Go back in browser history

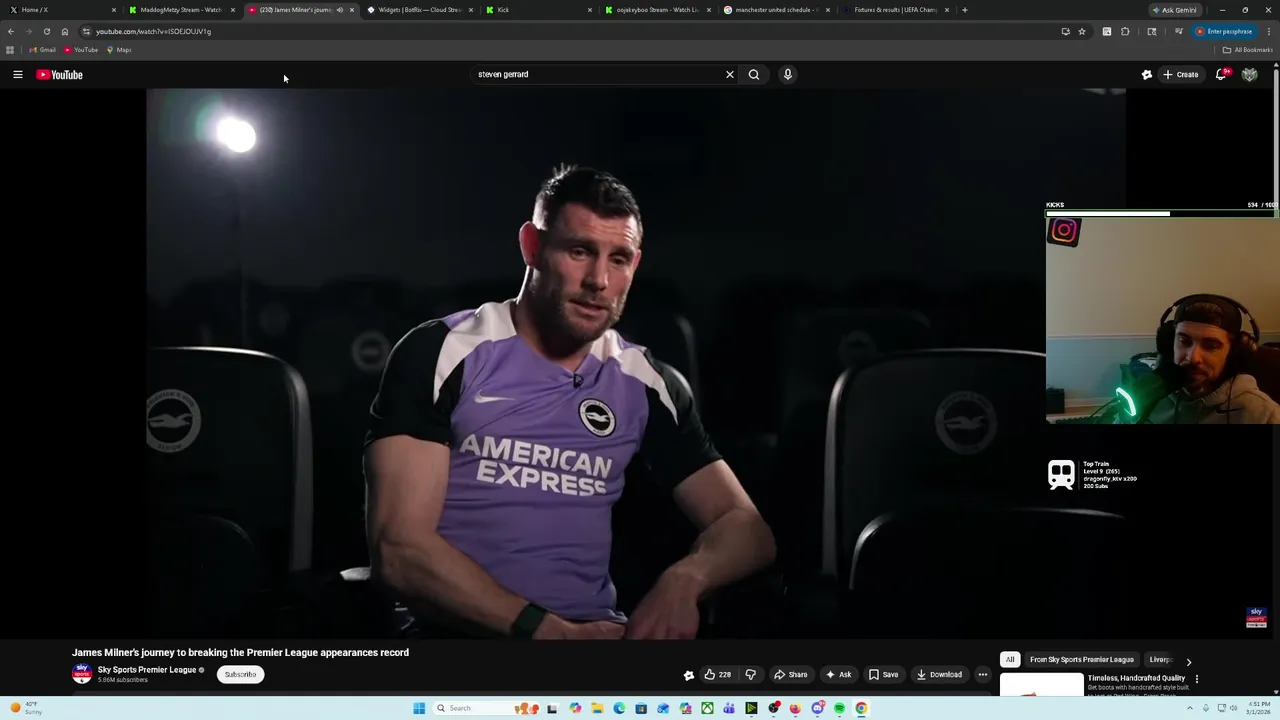pyautogui.click(x=11, y=31)
